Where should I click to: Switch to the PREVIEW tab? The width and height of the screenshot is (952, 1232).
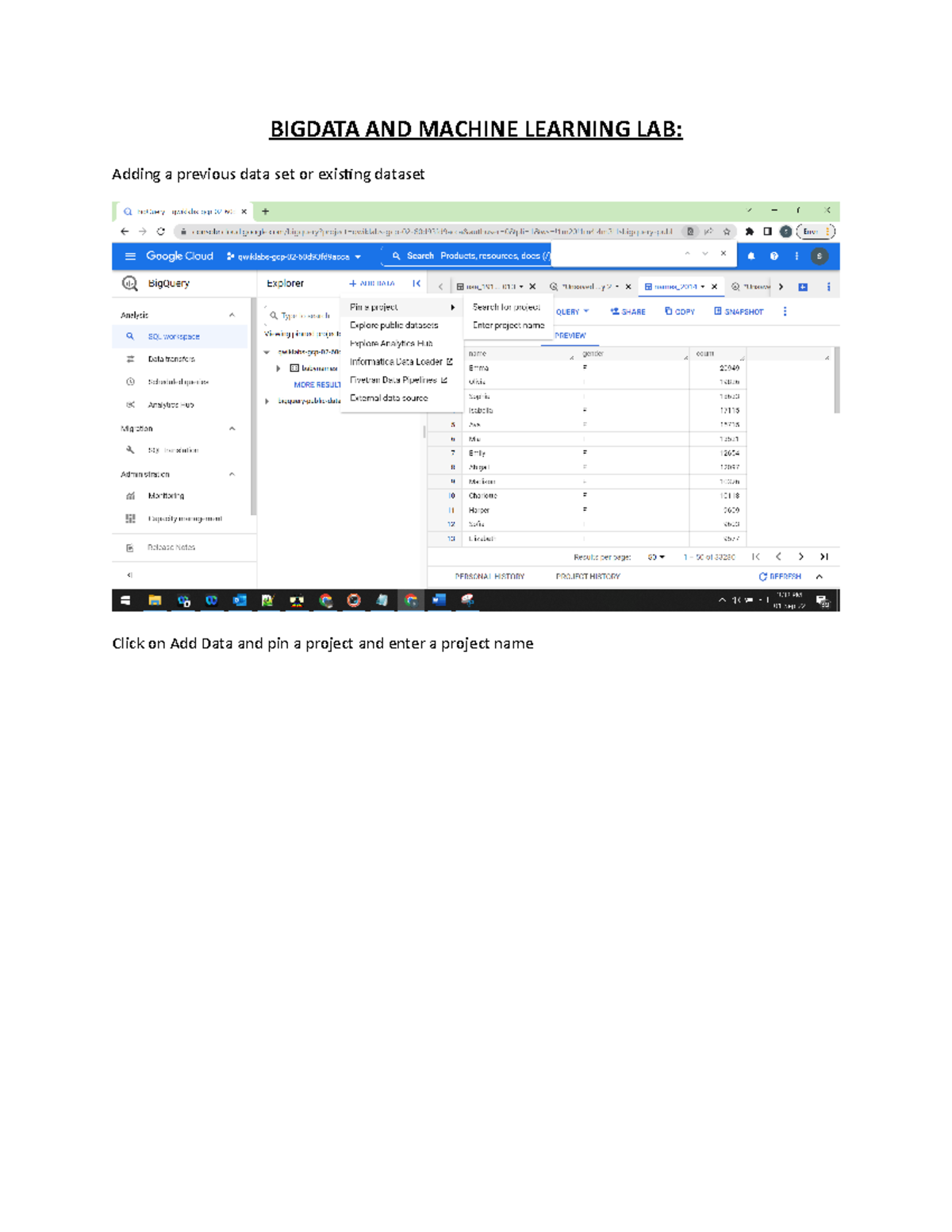[x=570, y=336]
